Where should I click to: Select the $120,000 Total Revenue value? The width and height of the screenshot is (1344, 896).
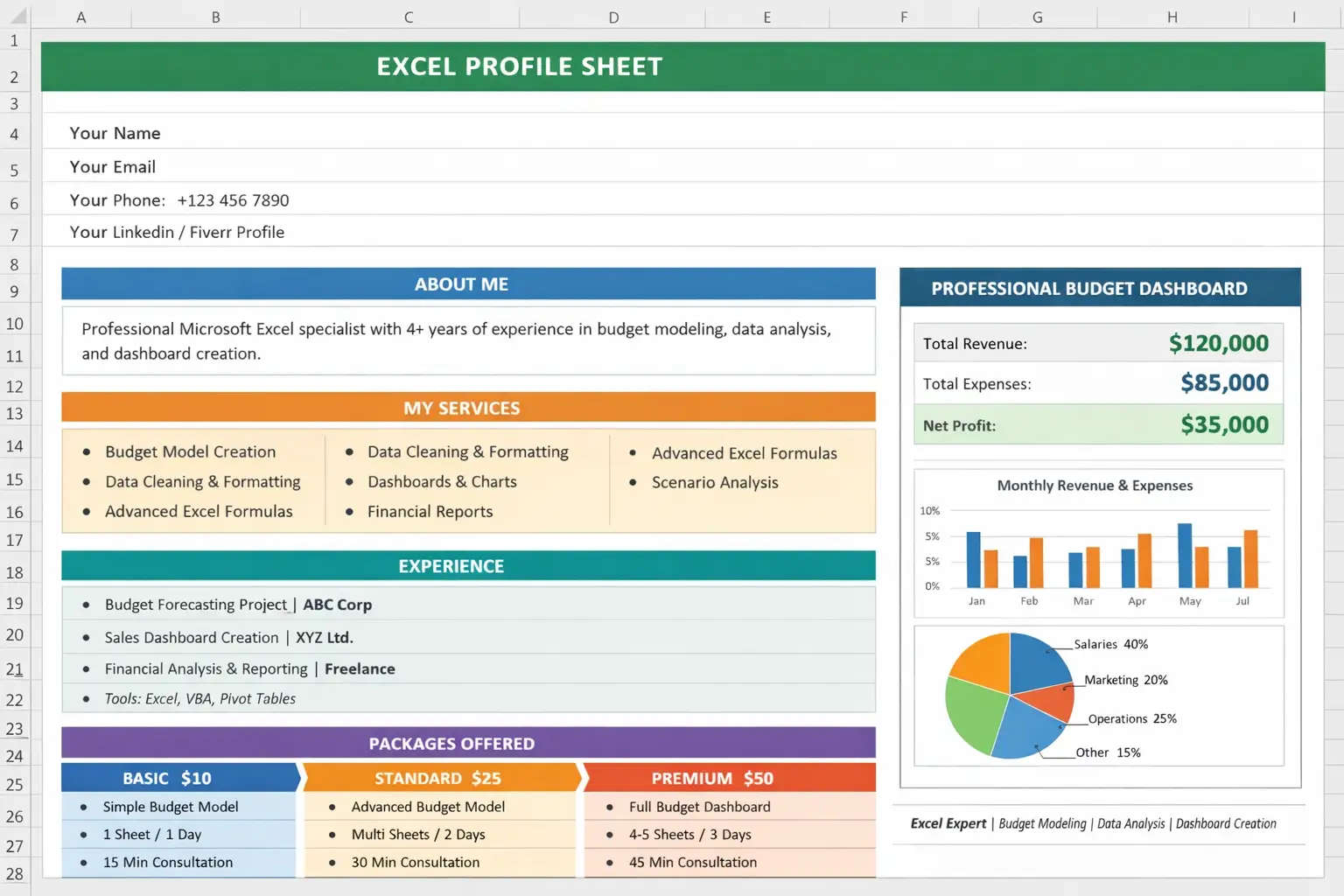click(x=1218, y=343)
